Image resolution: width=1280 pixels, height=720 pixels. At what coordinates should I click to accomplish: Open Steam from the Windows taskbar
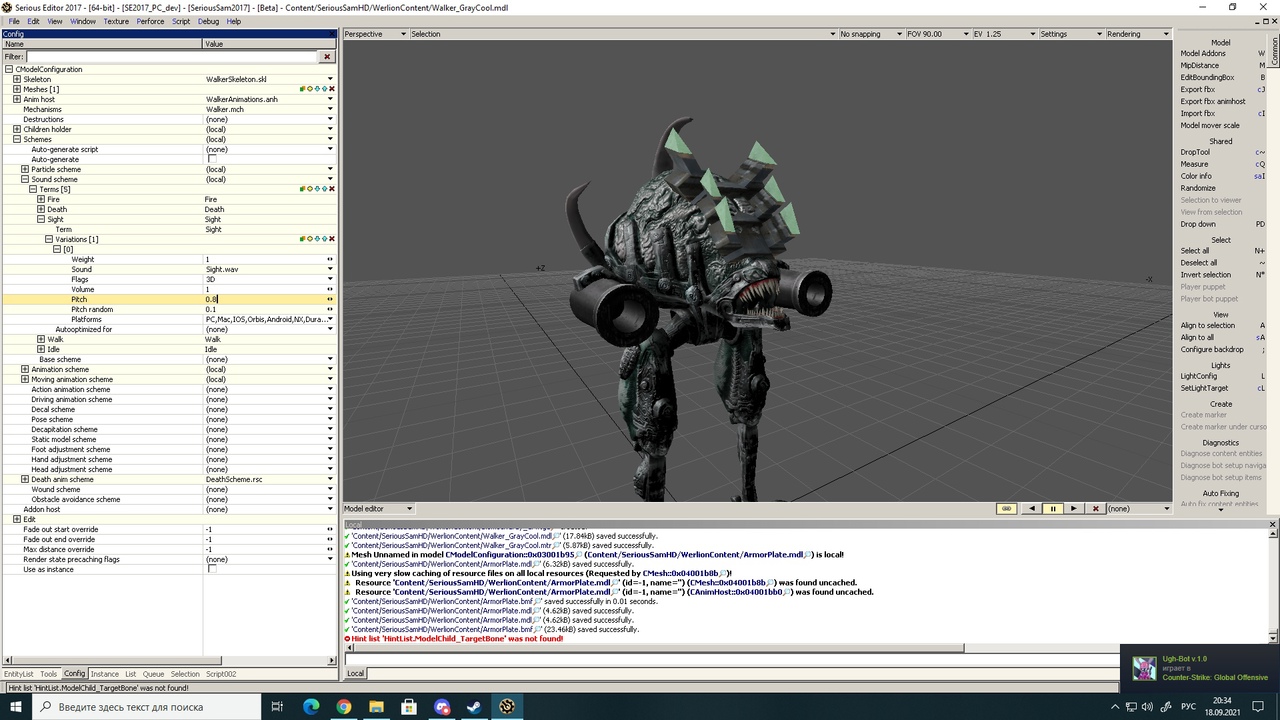[474, 706]
